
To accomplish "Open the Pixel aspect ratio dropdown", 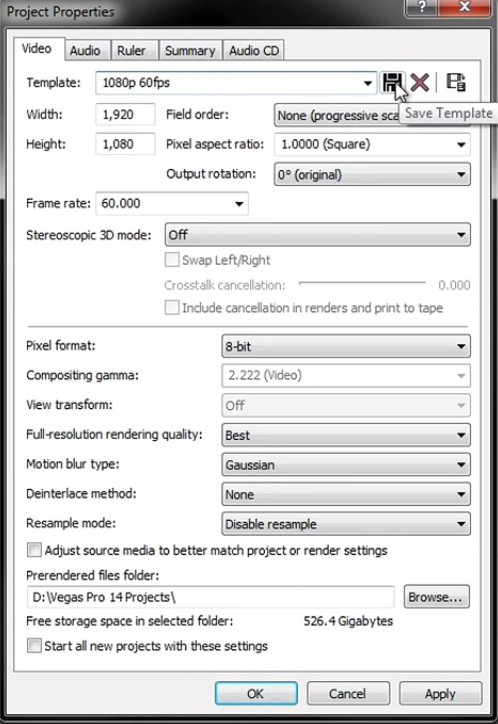I will pyautogui.click(x=372, y=145).
